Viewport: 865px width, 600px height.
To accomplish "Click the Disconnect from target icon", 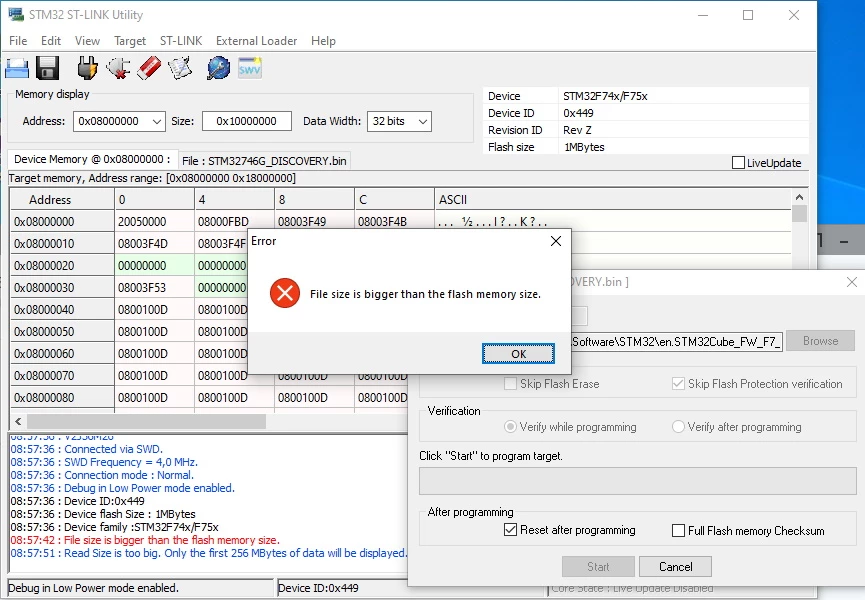I will pos(118,68).
